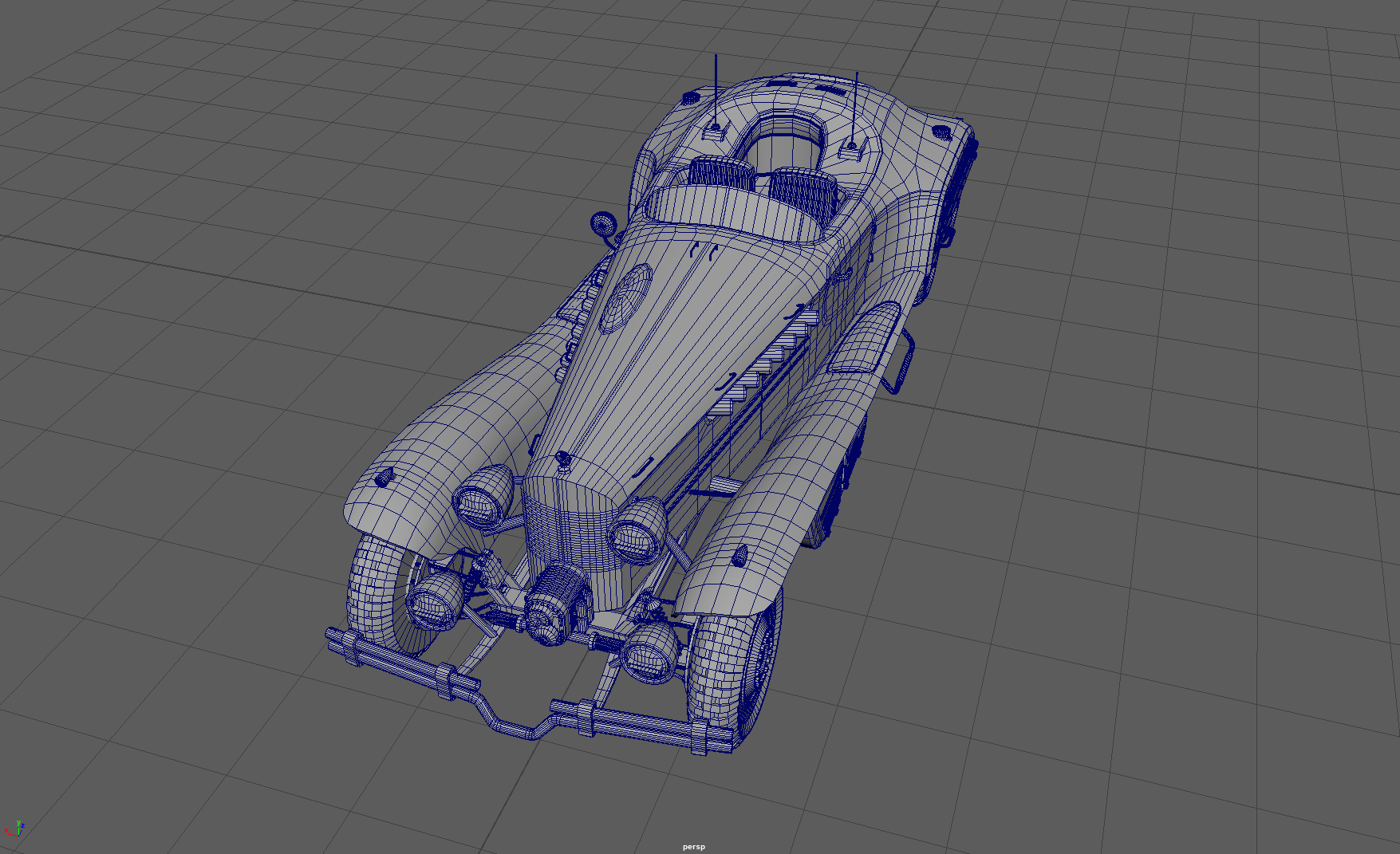
Task: Select the car's front bumper bar
Action: point(530,693)
